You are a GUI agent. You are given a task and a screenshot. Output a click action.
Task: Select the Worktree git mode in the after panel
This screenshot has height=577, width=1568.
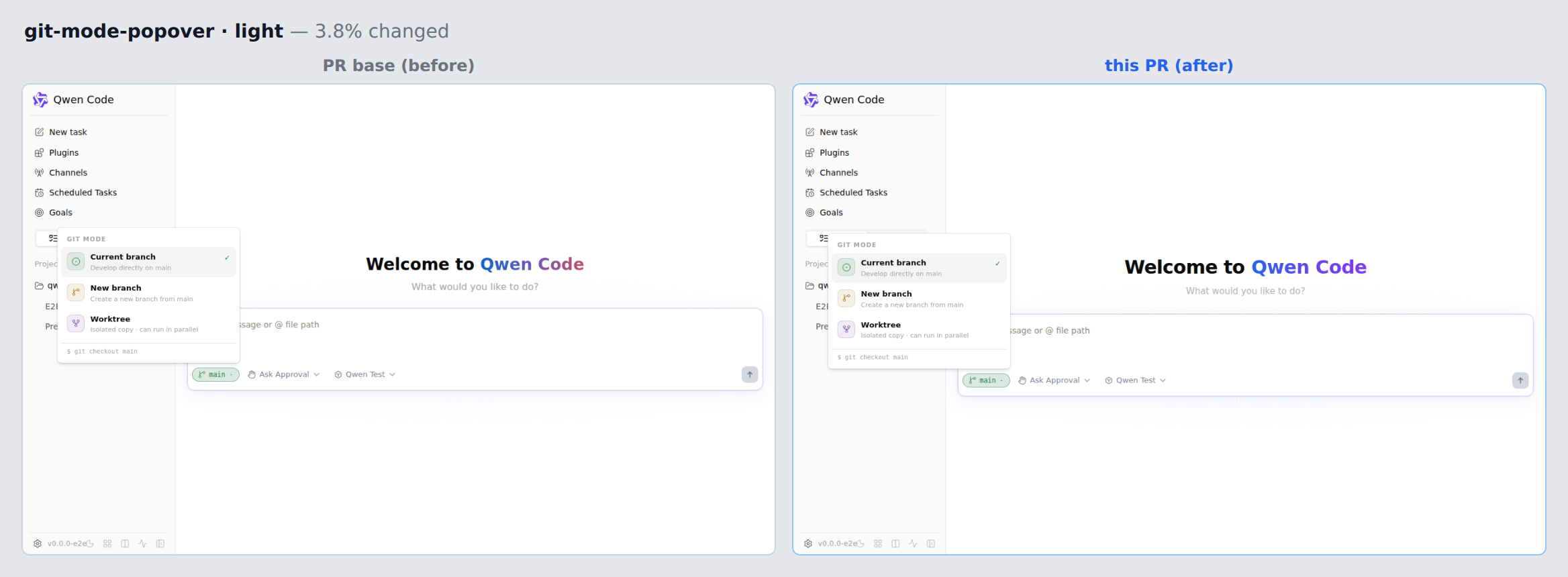[919, 330]
